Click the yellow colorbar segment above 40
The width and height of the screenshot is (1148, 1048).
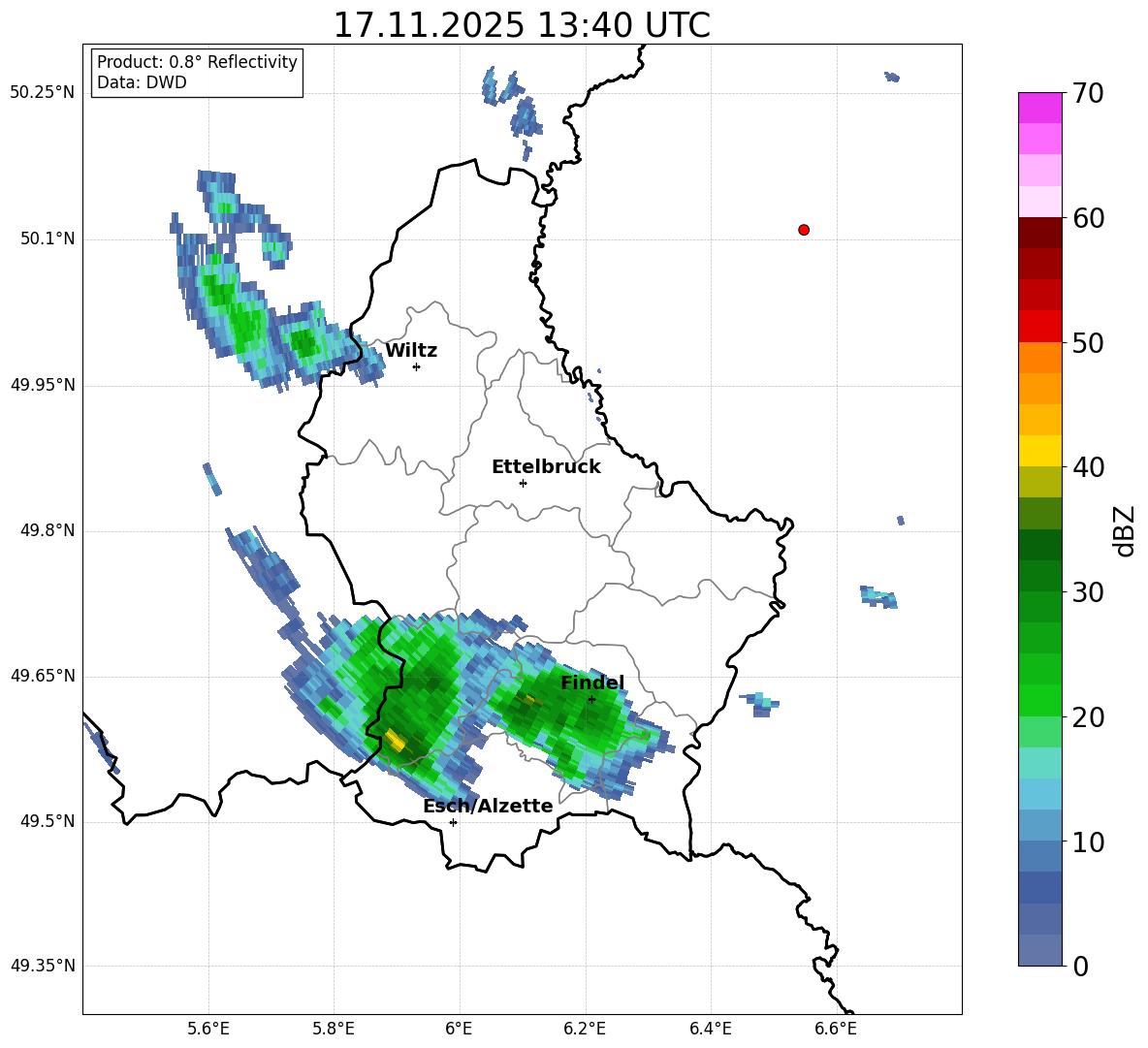tap(1040, 451)
